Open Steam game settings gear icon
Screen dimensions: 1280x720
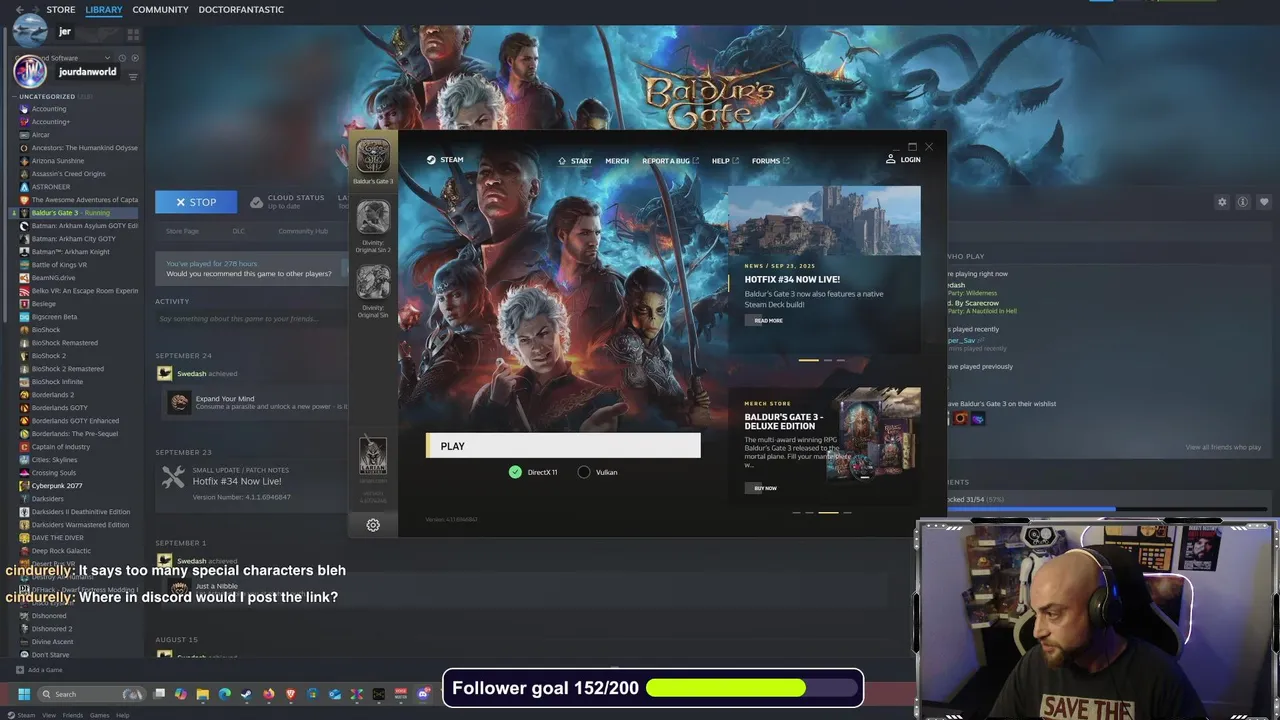(x=1222, y=202)
